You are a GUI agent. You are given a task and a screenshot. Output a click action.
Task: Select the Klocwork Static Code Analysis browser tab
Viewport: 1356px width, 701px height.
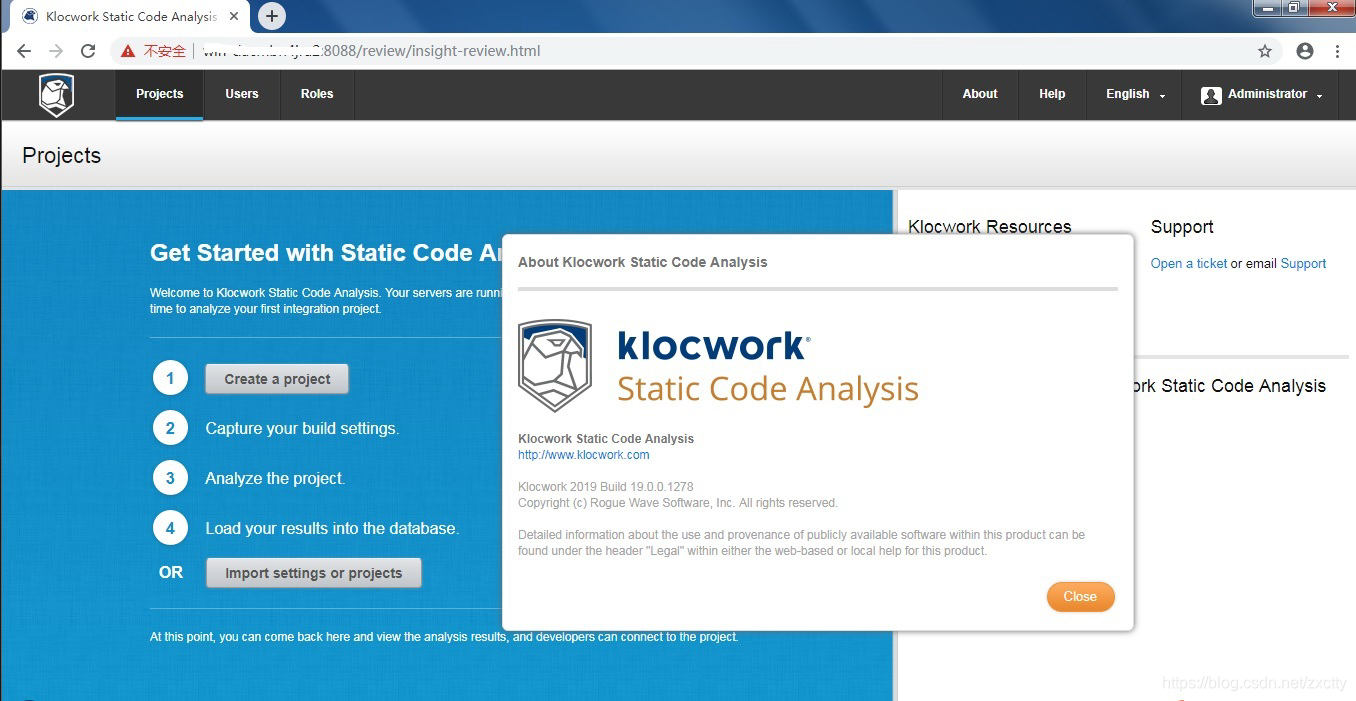(130, 16)
